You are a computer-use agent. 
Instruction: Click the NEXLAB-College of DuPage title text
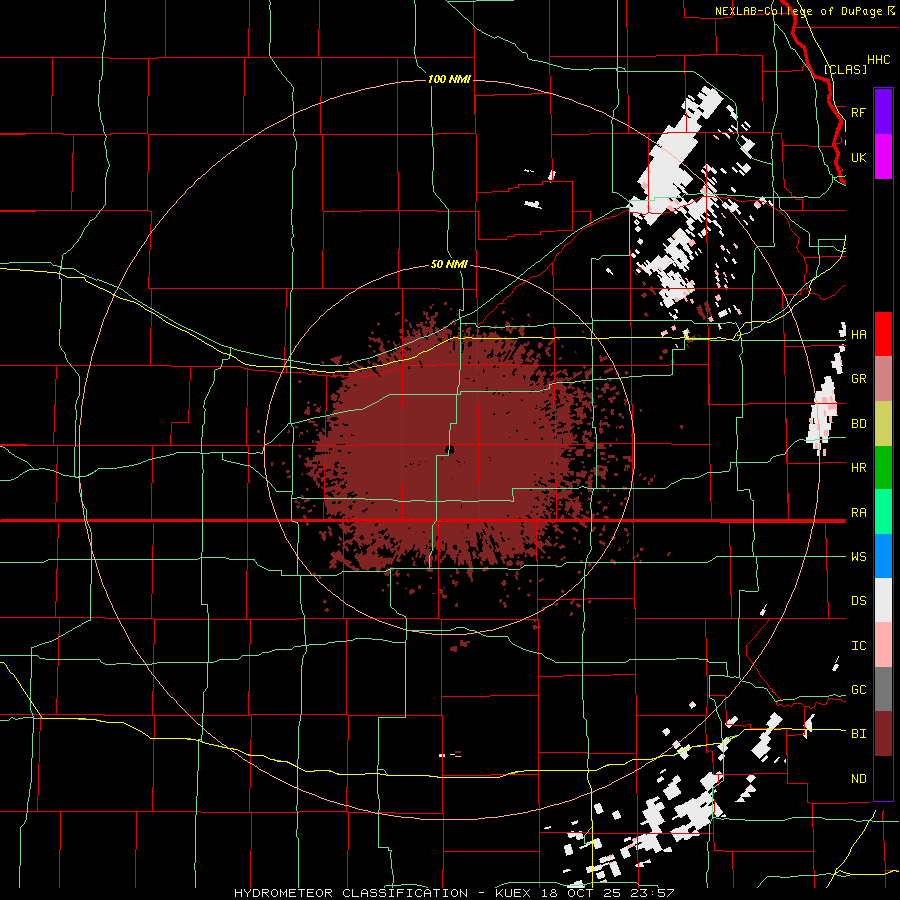point(798,11)
